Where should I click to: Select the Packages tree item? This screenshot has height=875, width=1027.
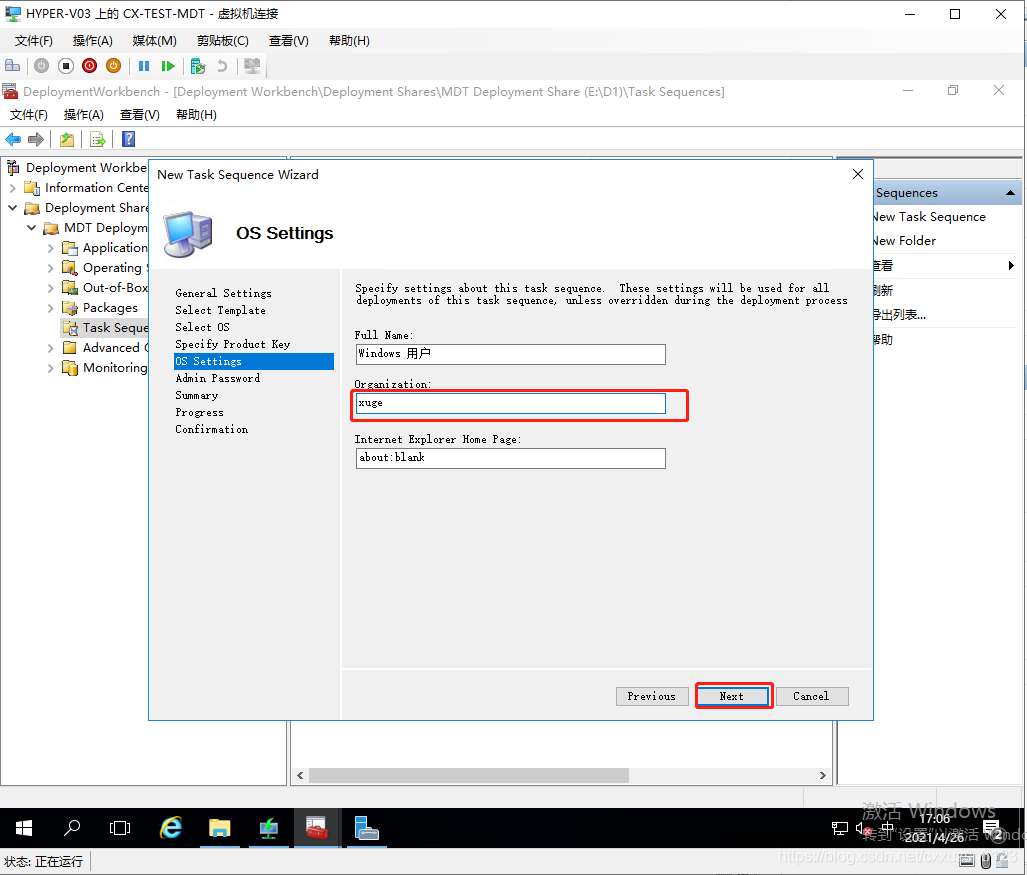110,308
